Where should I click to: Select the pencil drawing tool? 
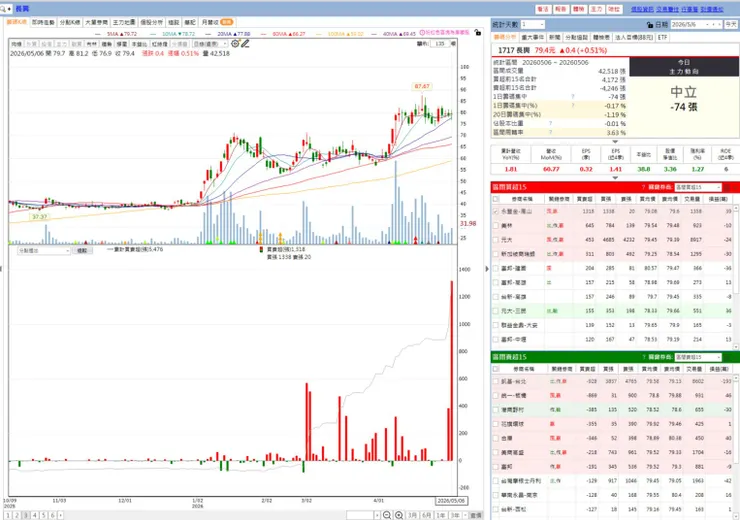[x=245, y=43]
